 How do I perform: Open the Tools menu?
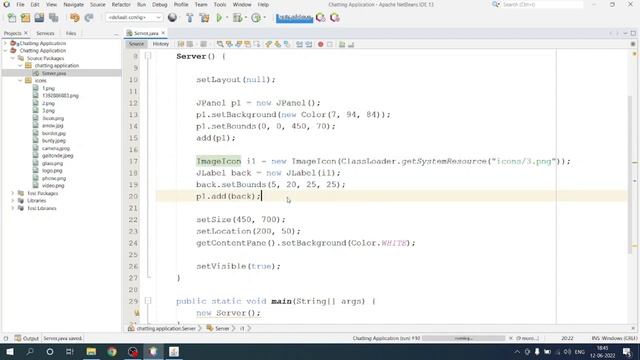coord(220,4)
